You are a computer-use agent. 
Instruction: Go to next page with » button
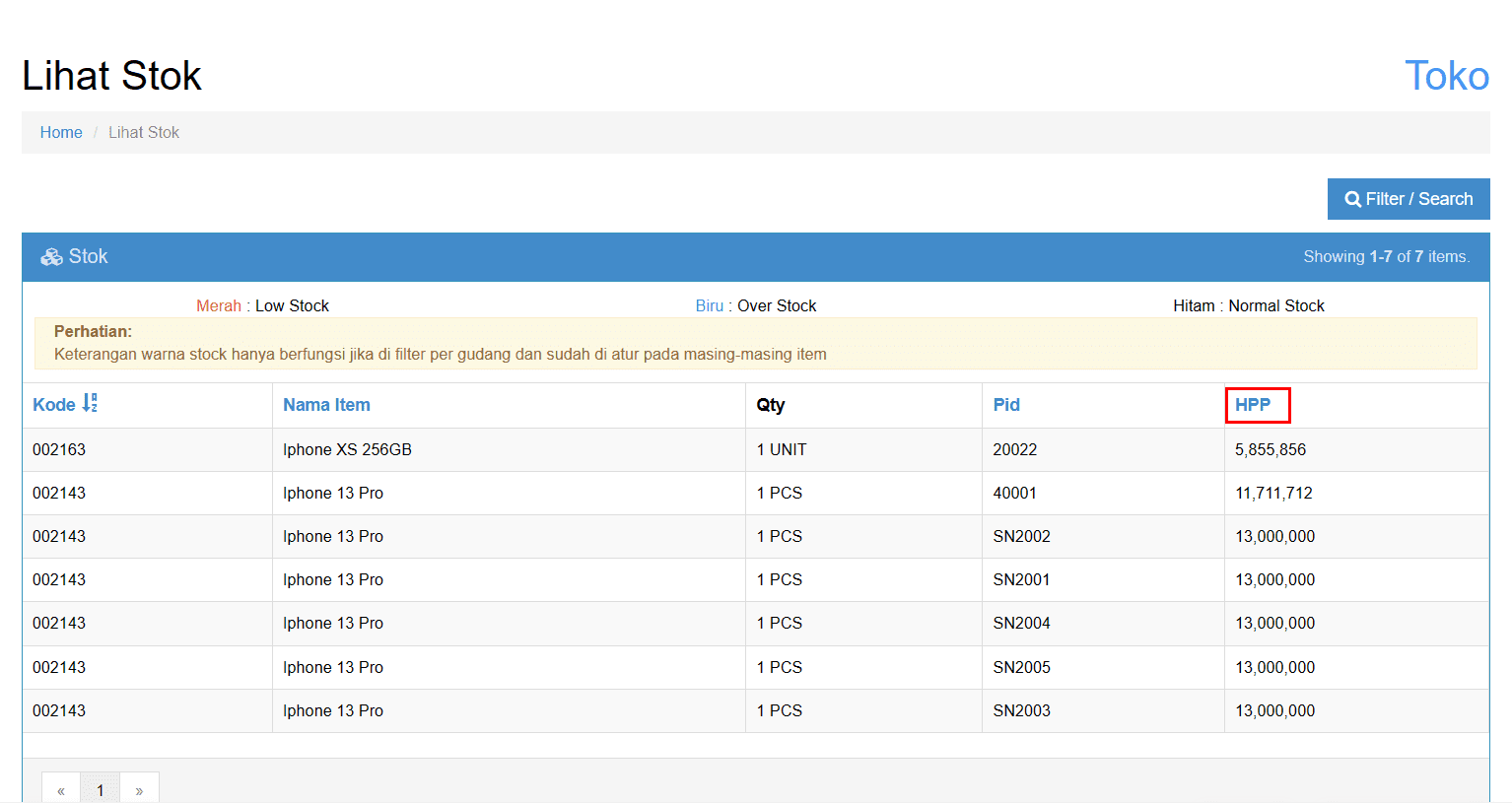[x=139, y=790]
